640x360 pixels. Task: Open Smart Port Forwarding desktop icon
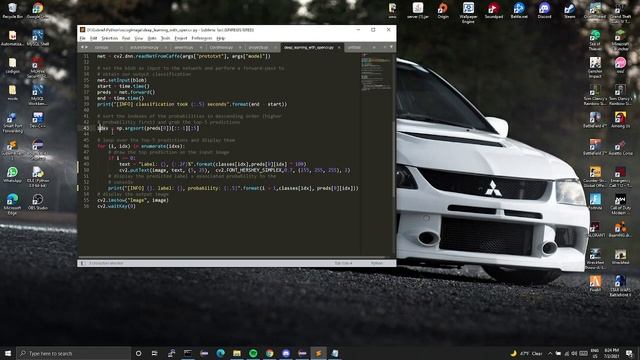[x=12, y=122]
